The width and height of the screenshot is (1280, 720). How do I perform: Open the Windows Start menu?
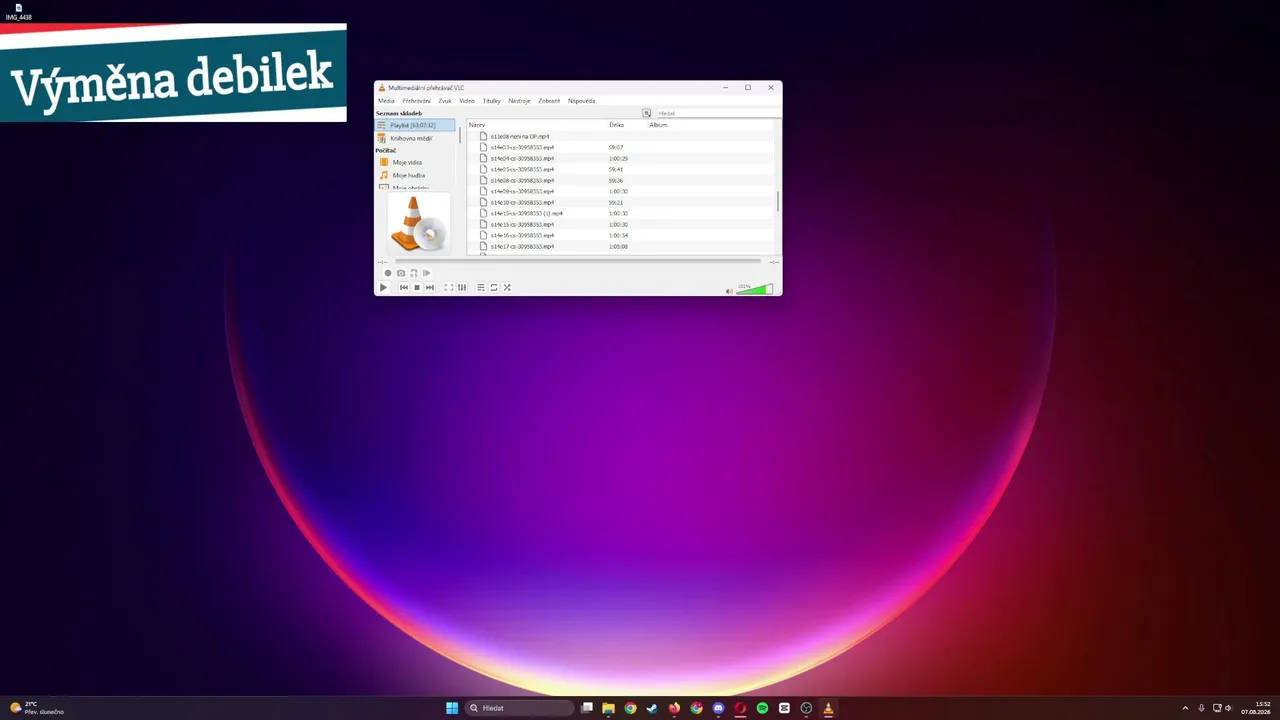pyautogui.click(x=452, y=708)
